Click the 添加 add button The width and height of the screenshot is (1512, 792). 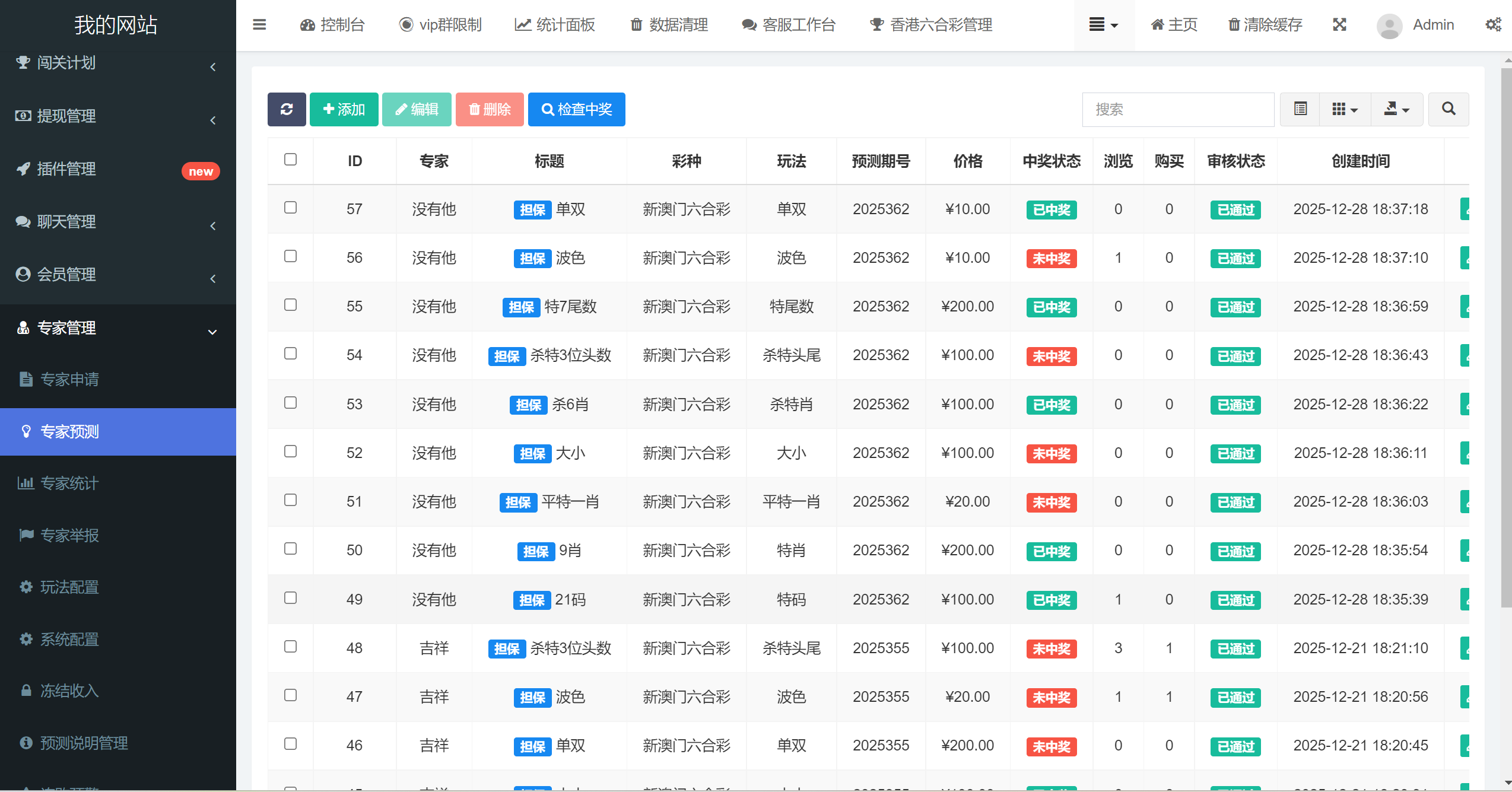coord(344,109)
